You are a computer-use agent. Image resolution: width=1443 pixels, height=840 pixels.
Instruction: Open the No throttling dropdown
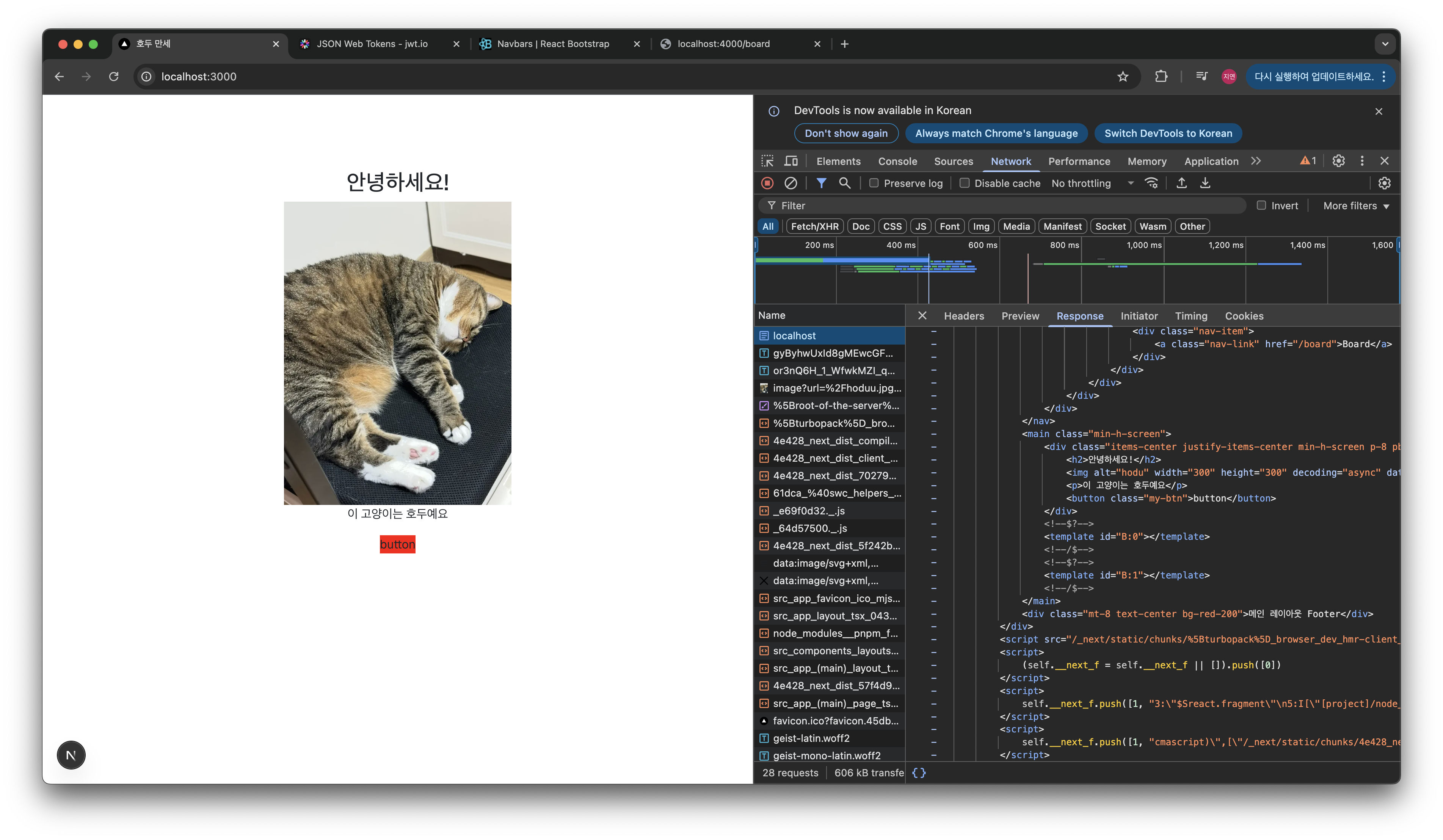(1092, 183)
